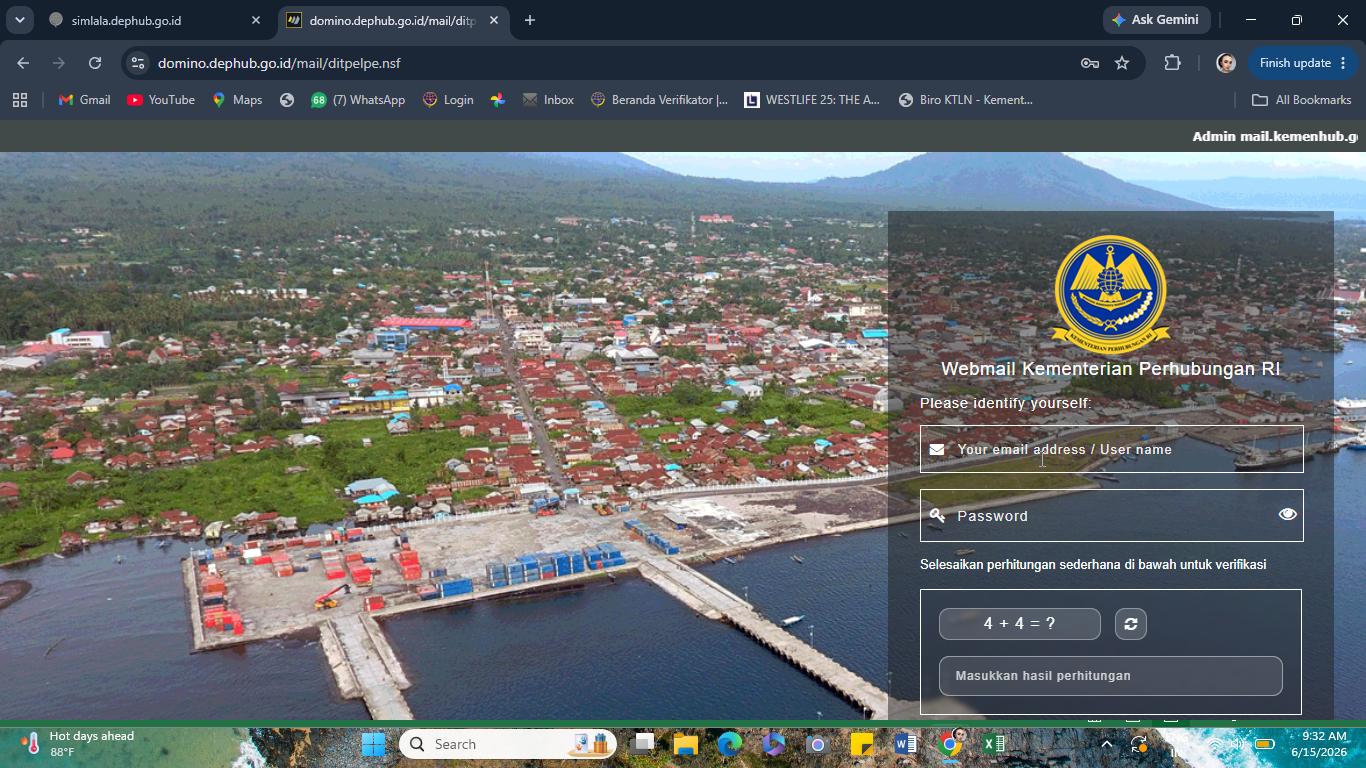Open the weather widget Hot days ahead
This screenshot has width=1366, height=768.
[78, 744]
